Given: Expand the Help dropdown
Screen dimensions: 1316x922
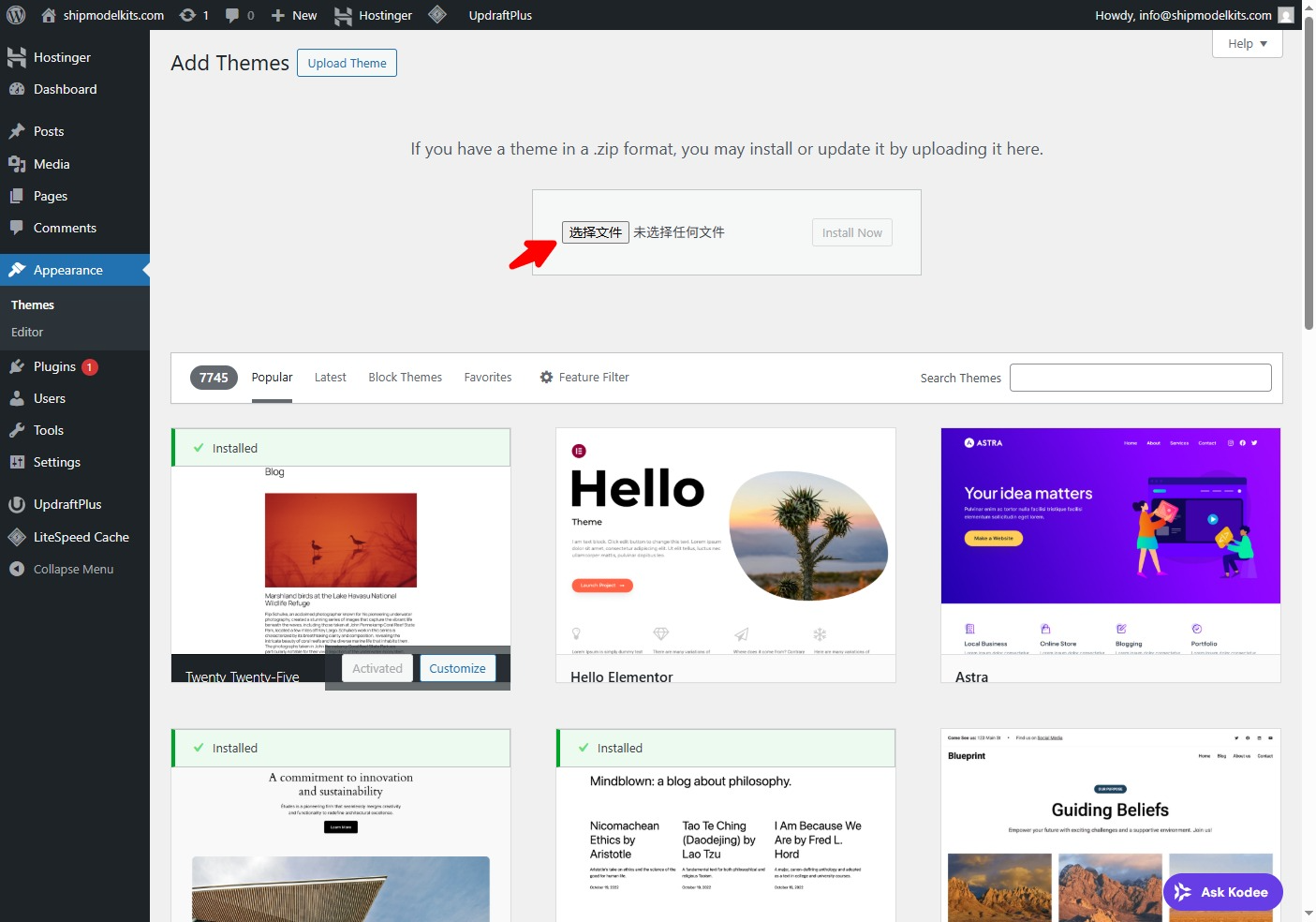Looking at the screenshot, I should coord(1247,43).
